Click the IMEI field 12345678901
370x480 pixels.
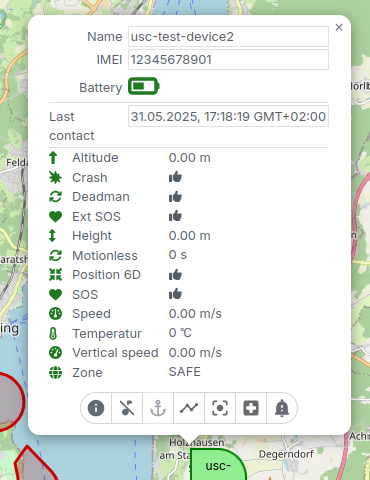pyautogui.click(x=228, y=60)
